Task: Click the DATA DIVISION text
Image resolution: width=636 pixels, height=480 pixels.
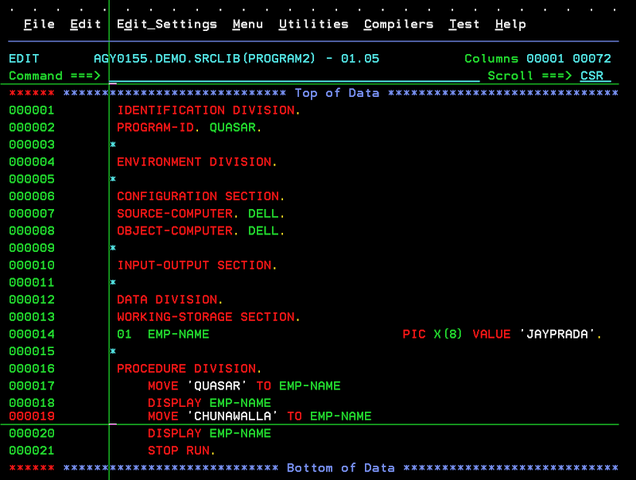Action: point(170,300)
